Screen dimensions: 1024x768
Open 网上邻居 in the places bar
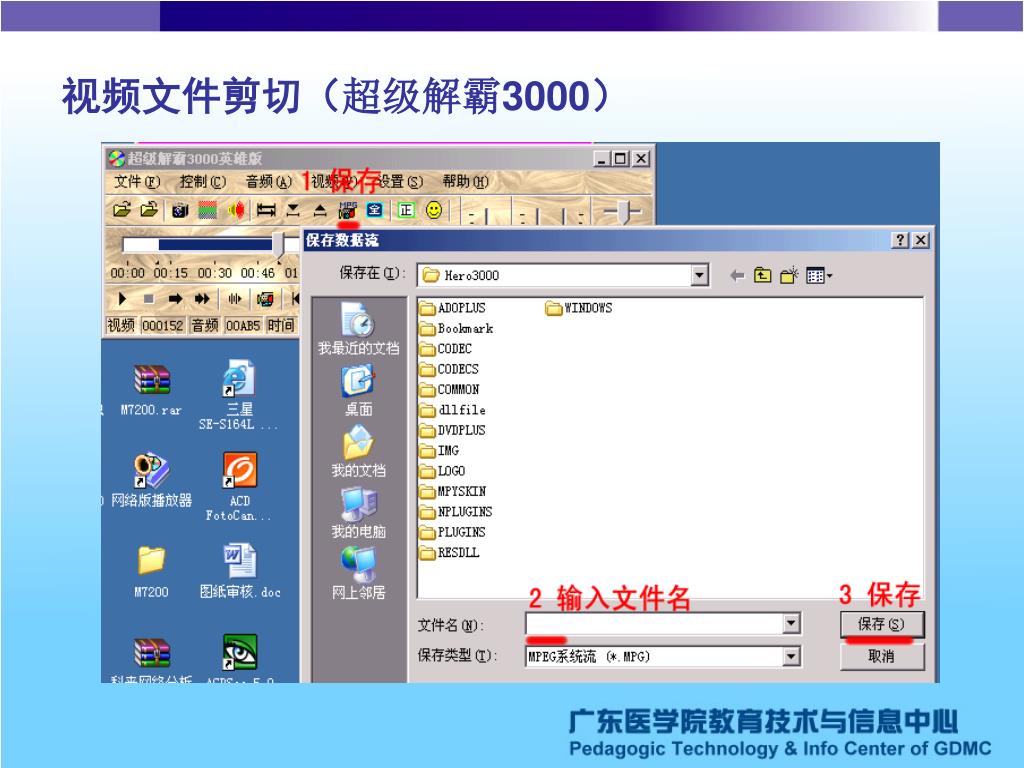point(358,573)
